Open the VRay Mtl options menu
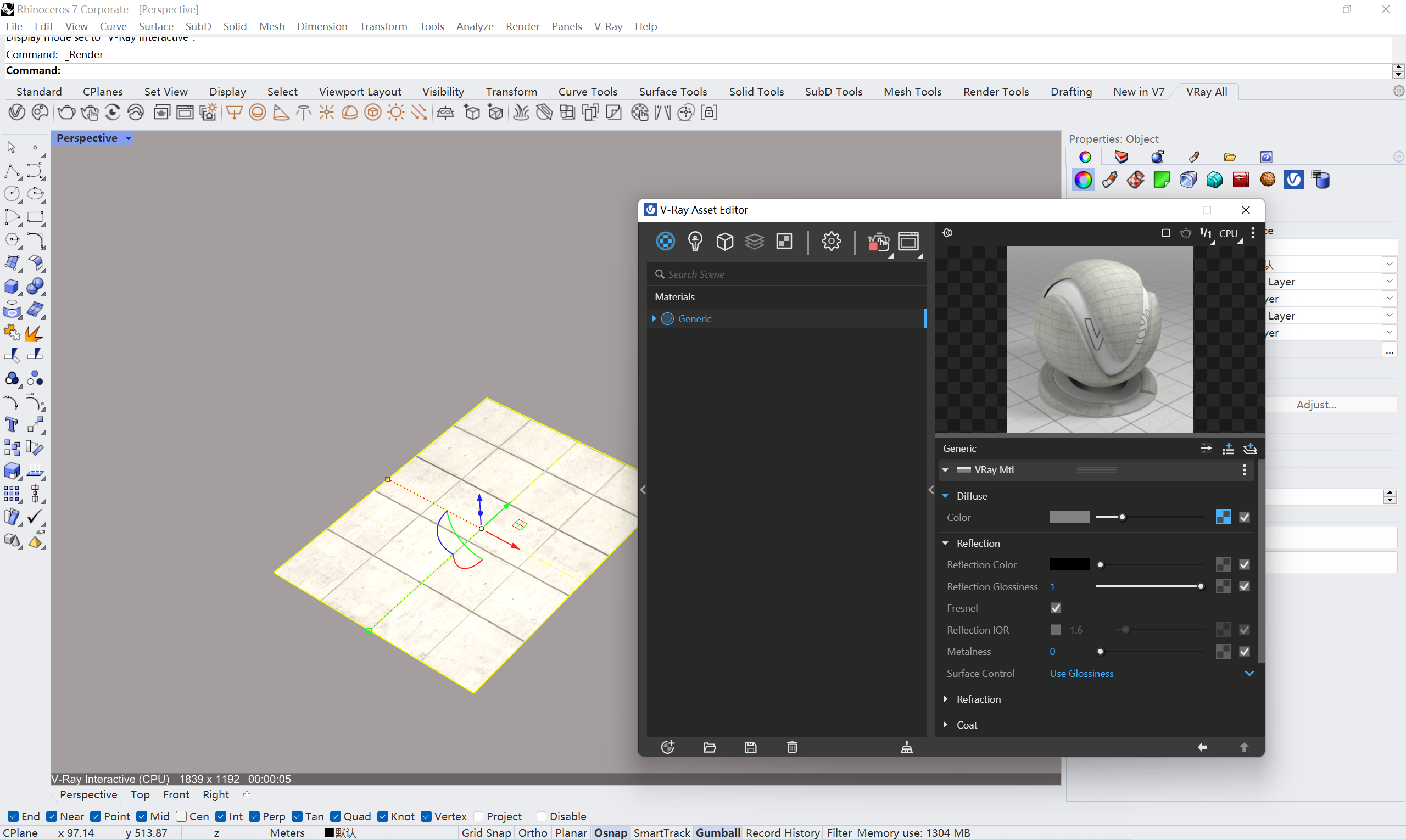The image size is (1406, 840). 1244,470
